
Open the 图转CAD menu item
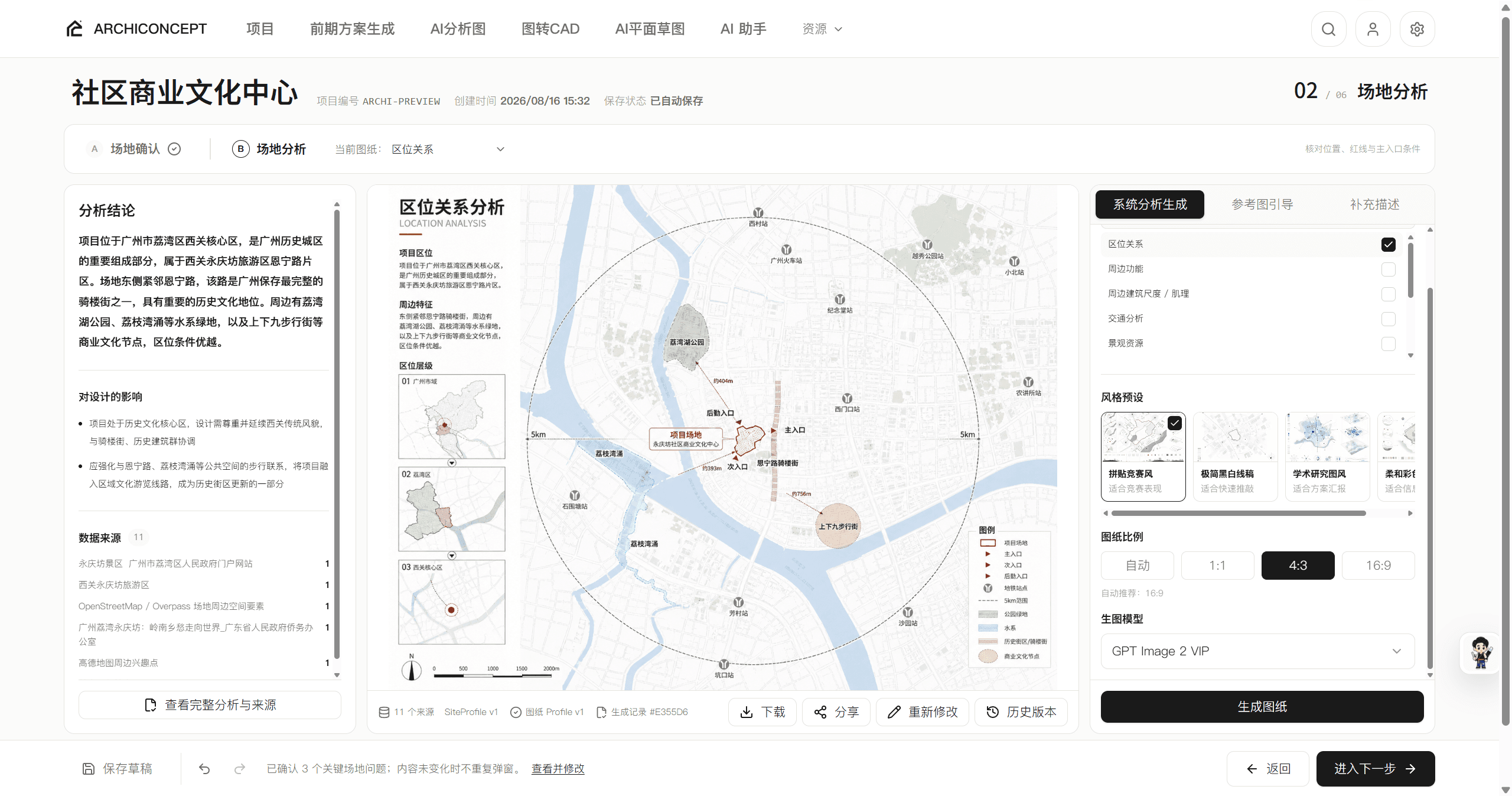pyautogui.click(x=550, y=29)
